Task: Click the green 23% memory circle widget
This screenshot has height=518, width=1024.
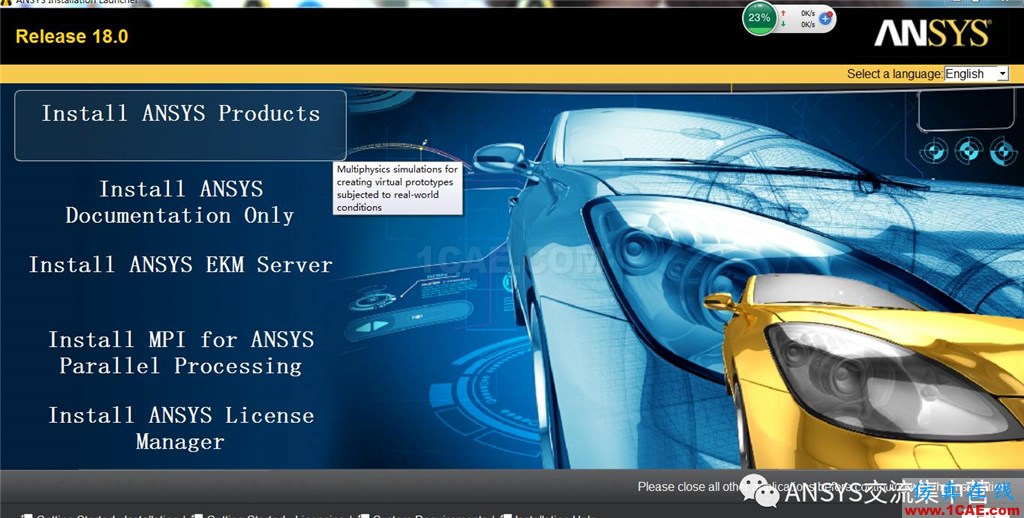Action: point(760,18)
